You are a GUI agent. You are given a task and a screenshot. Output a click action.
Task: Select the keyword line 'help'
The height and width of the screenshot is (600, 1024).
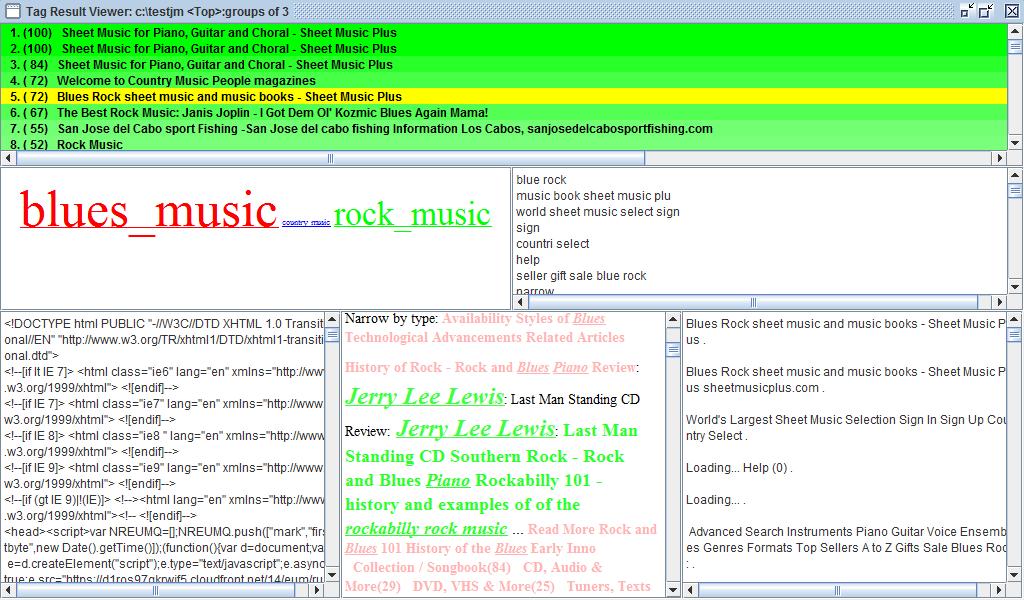pyautogui.click(x=528, y=260)
